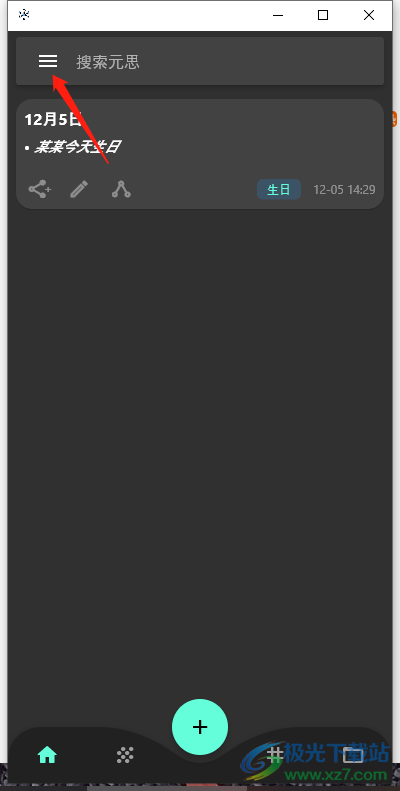The width and height of the screenshot is (400, 791).
Task: Maximize the application window
Action: tap(323, 16)
